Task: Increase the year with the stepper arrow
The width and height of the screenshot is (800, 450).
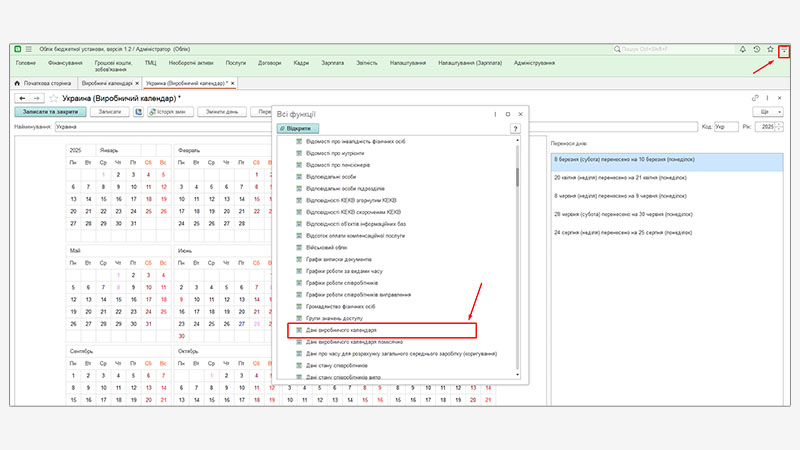Action: click(x=781, y=125)
